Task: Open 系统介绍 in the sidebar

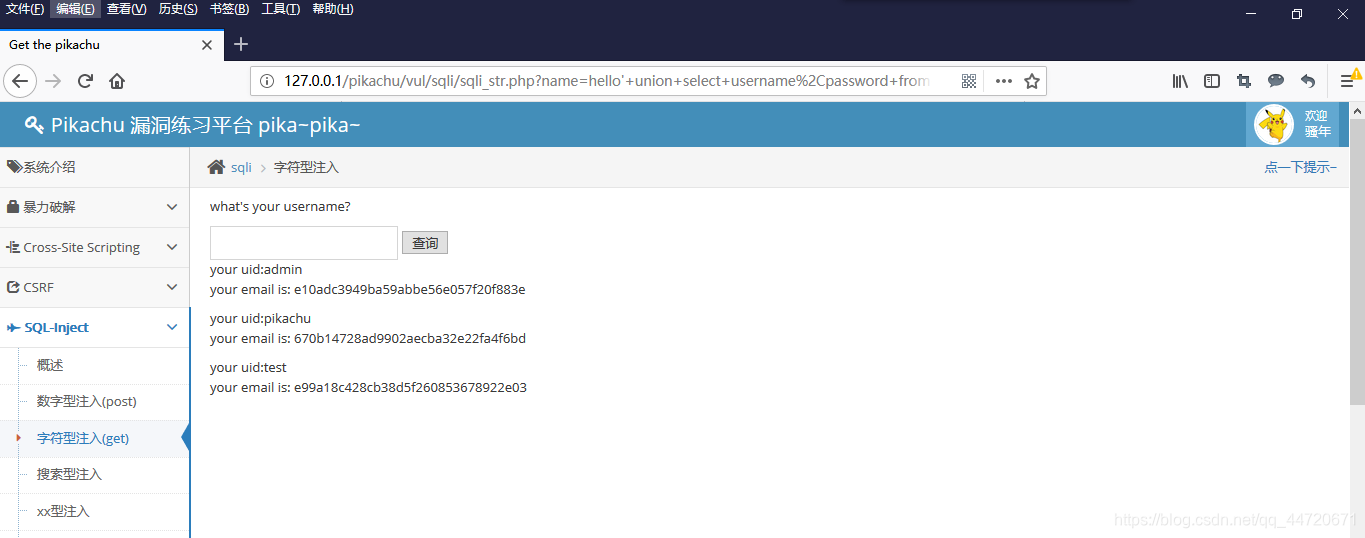Action: point(94,167)
